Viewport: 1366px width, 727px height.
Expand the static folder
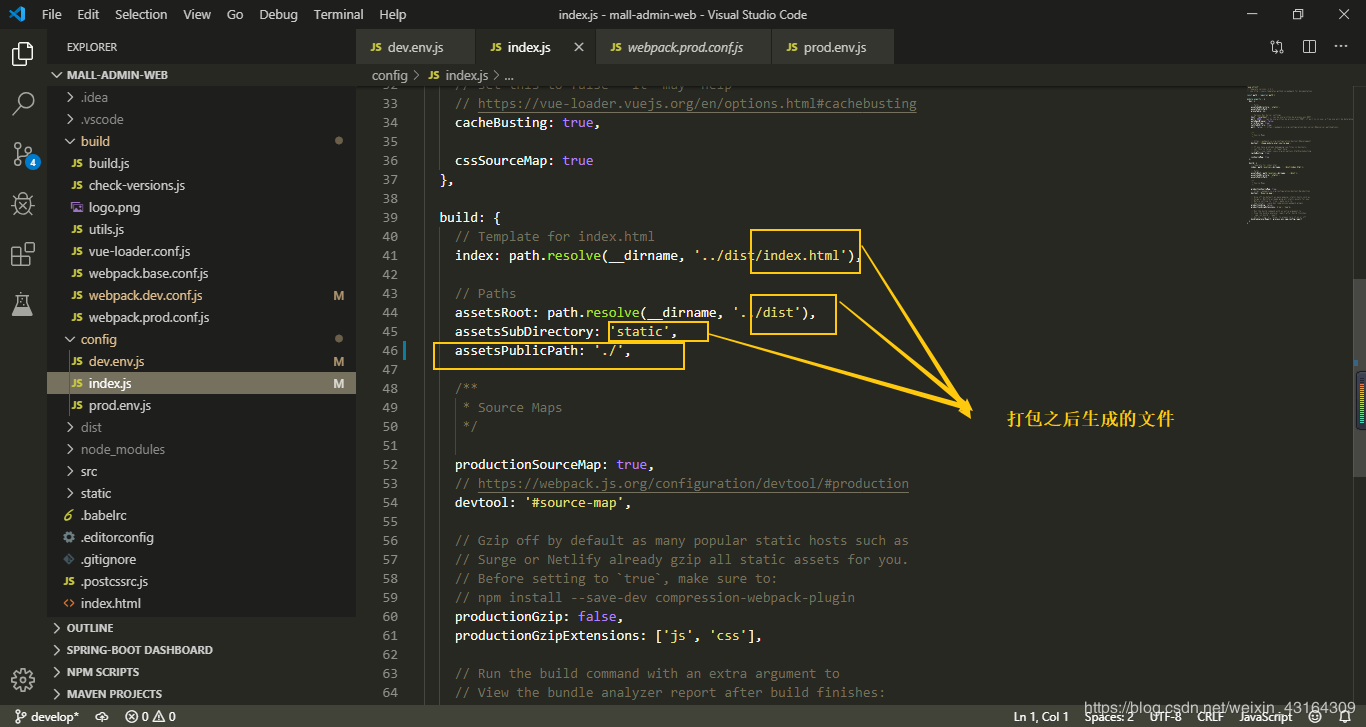202,493
